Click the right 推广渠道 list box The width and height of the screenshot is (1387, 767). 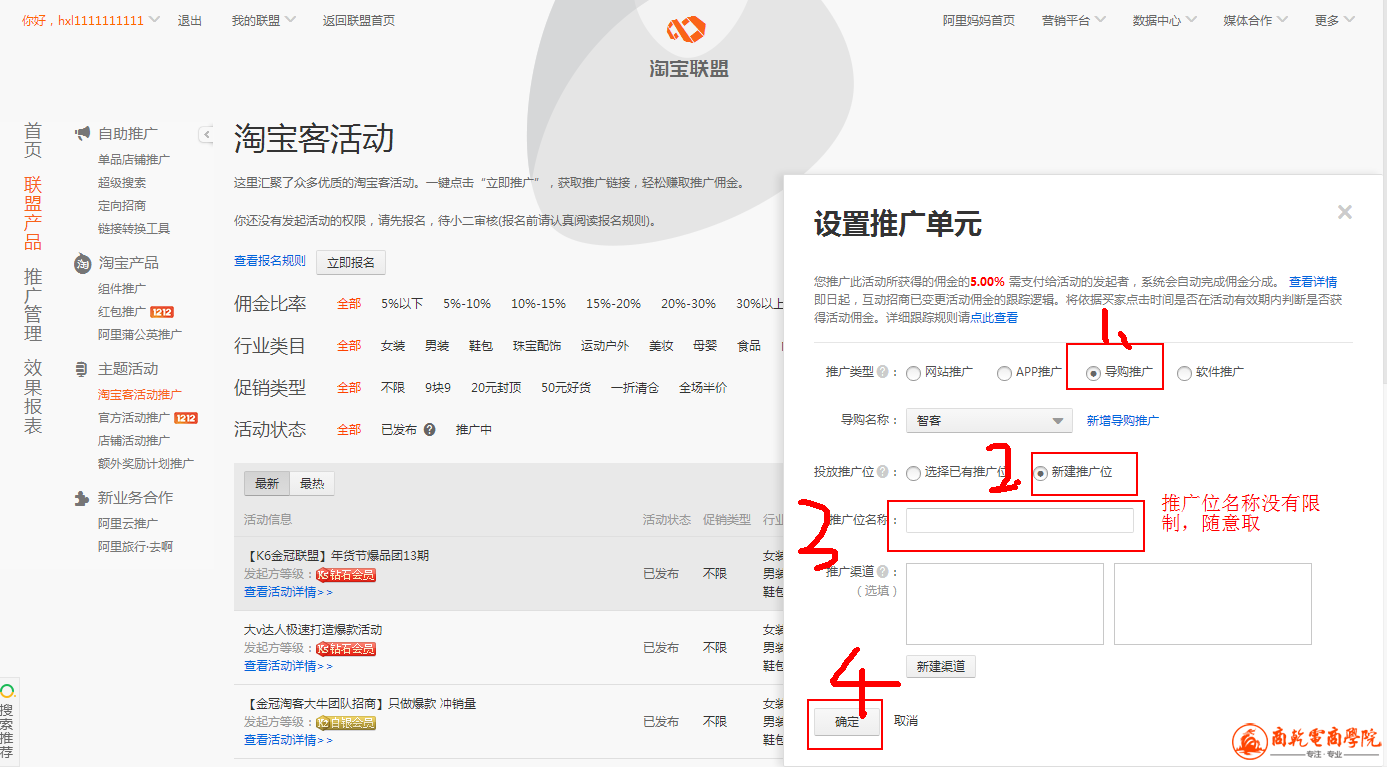[1213, 604]
